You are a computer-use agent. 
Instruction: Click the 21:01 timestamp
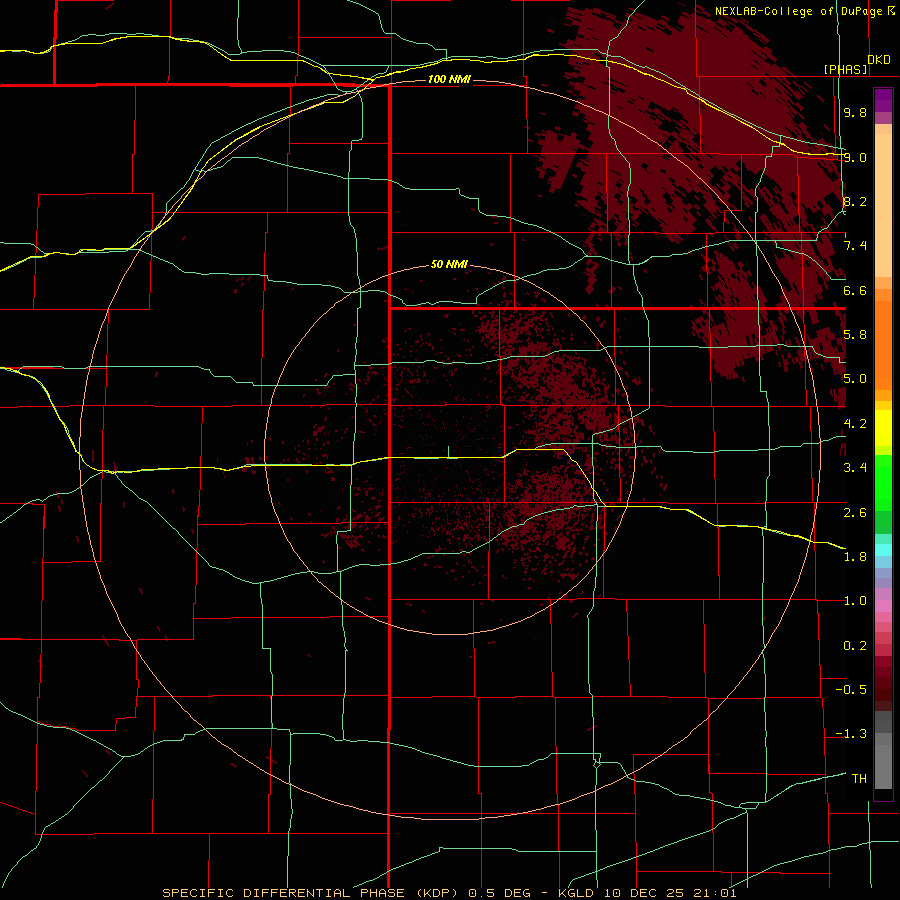(715, 893)
